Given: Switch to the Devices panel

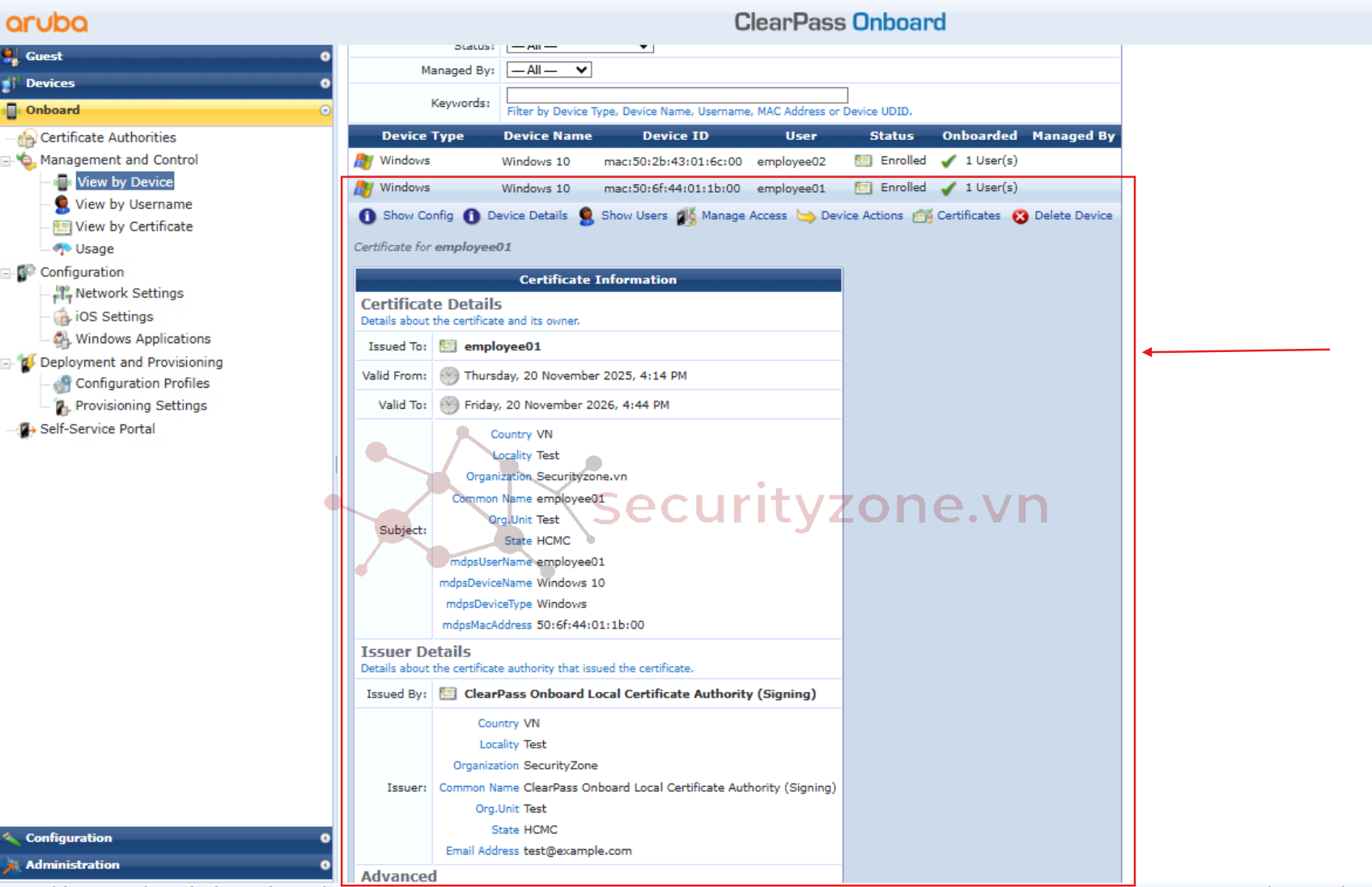Looking at the screenshot, I should tap(50, 83).
